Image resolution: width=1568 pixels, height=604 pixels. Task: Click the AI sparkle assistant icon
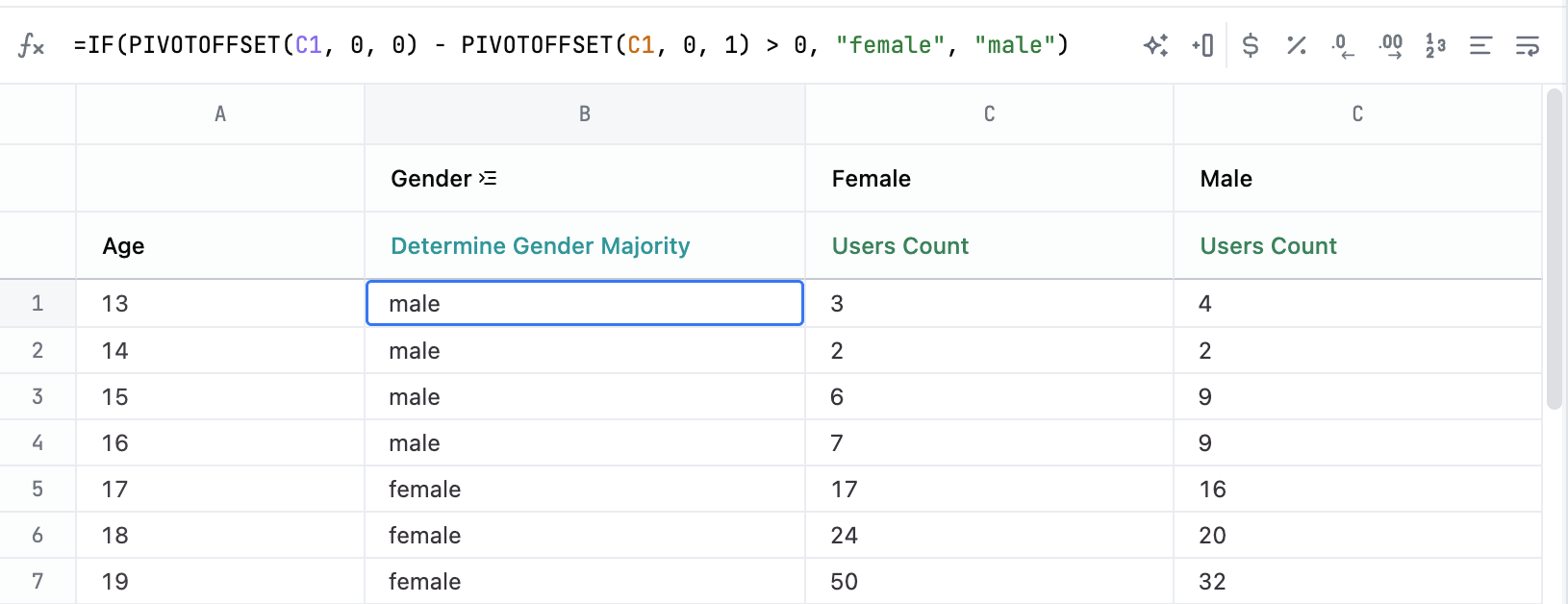coord(1155,45)
